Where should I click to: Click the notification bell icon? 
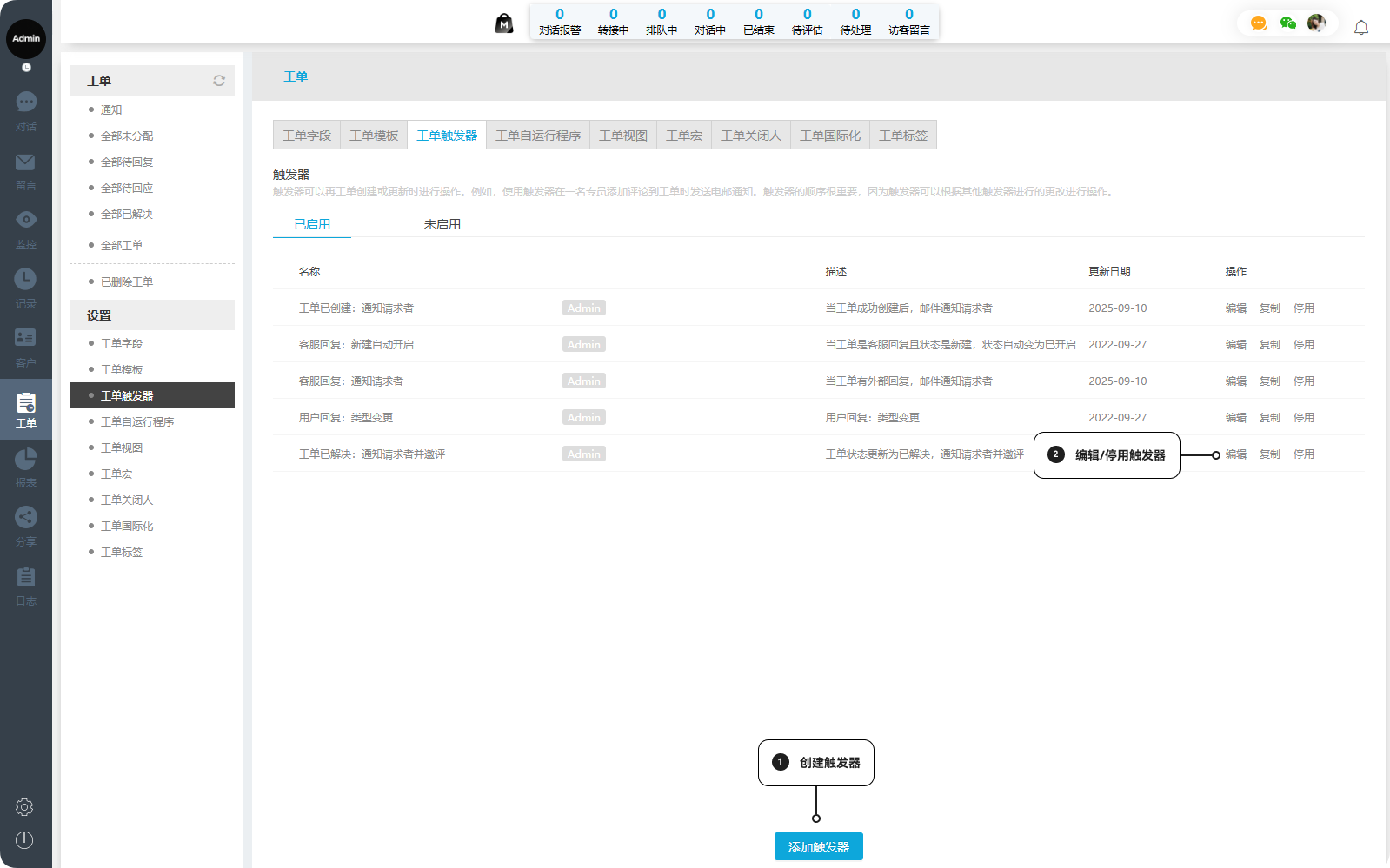(1360, 28)
